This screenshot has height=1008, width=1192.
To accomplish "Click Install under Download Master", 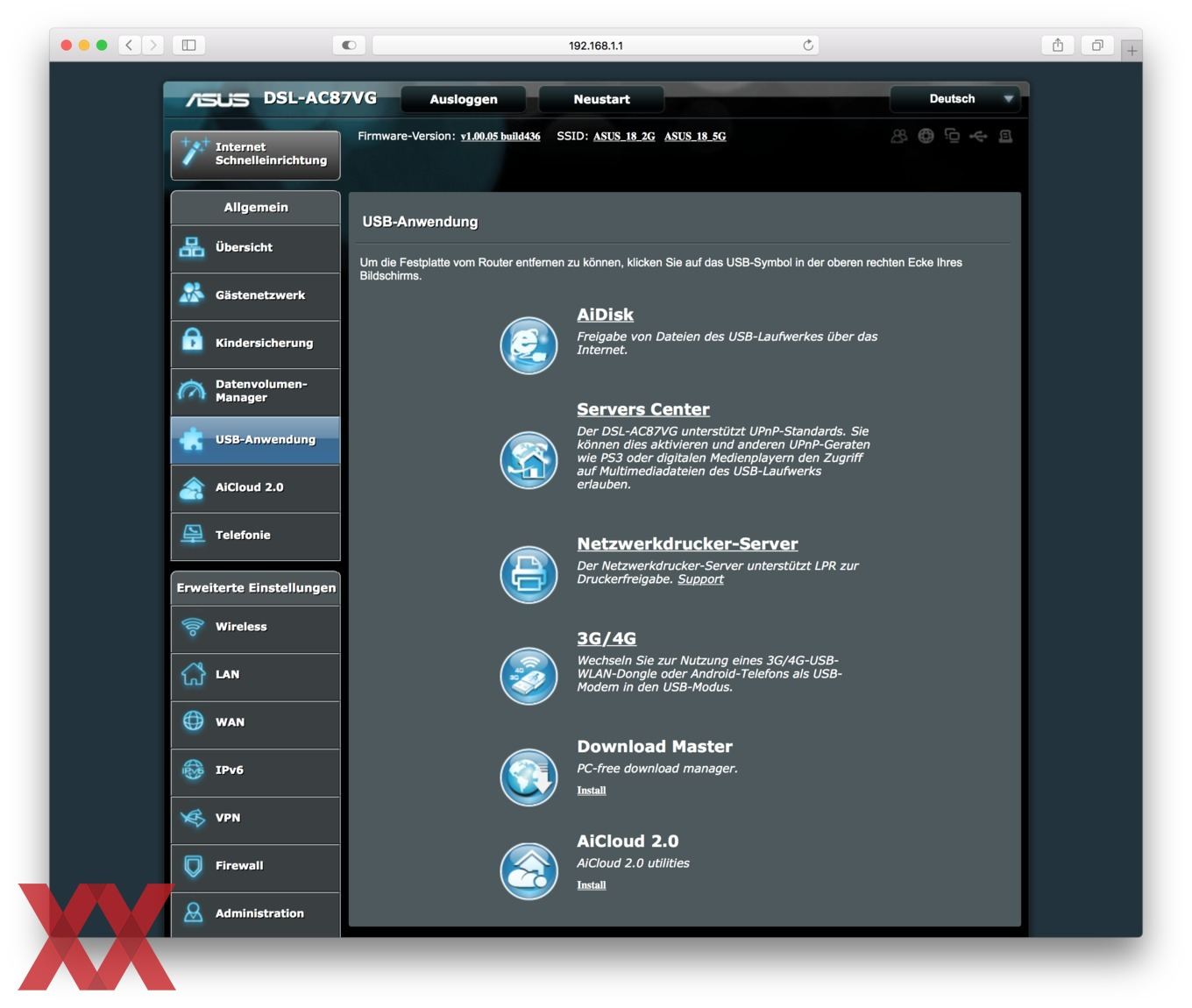I will coord(592,791).
